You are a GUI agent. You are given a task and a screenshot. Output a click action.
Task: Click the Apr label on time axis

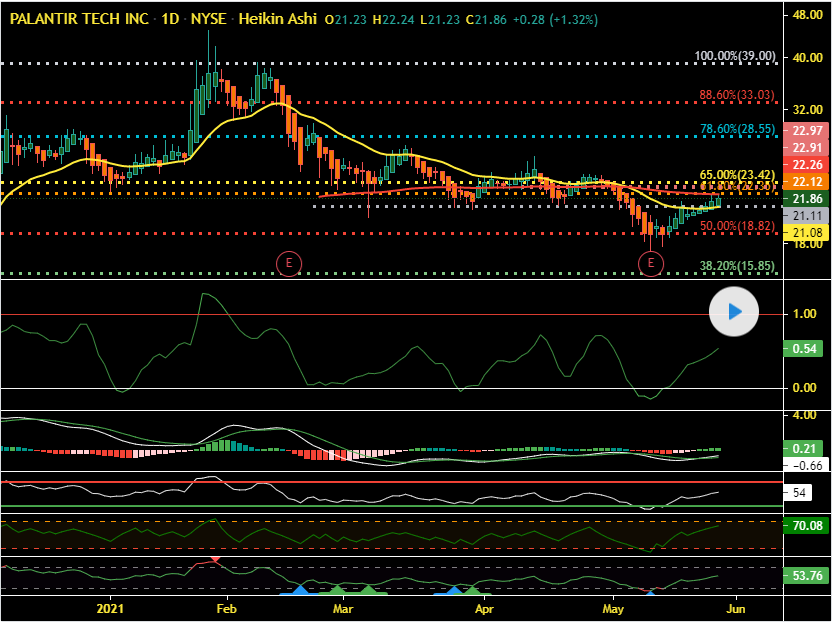[484, 608]
